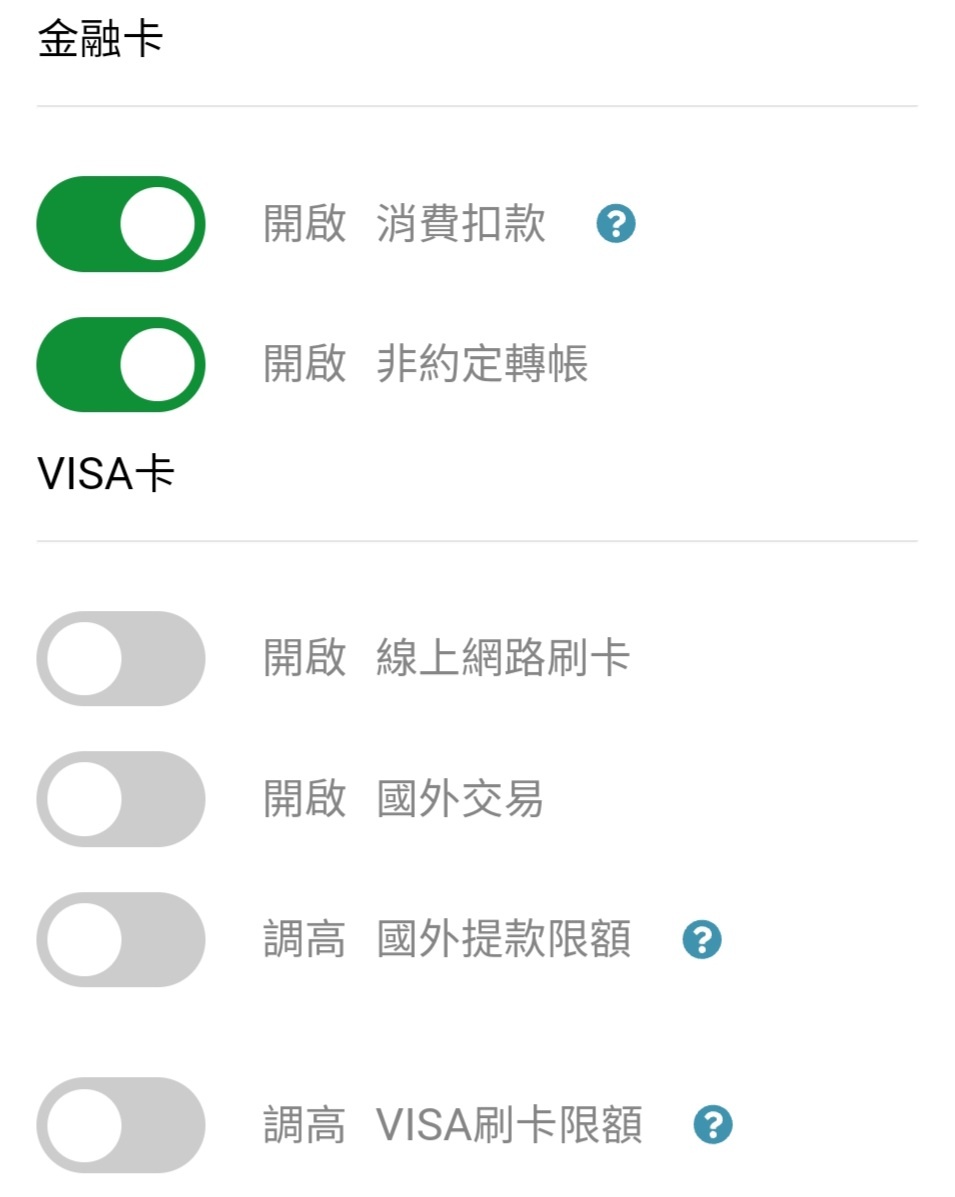Click the VISA卡 section heading
Viewport: 955px width, 1197px height.
(x=106, y=474)
